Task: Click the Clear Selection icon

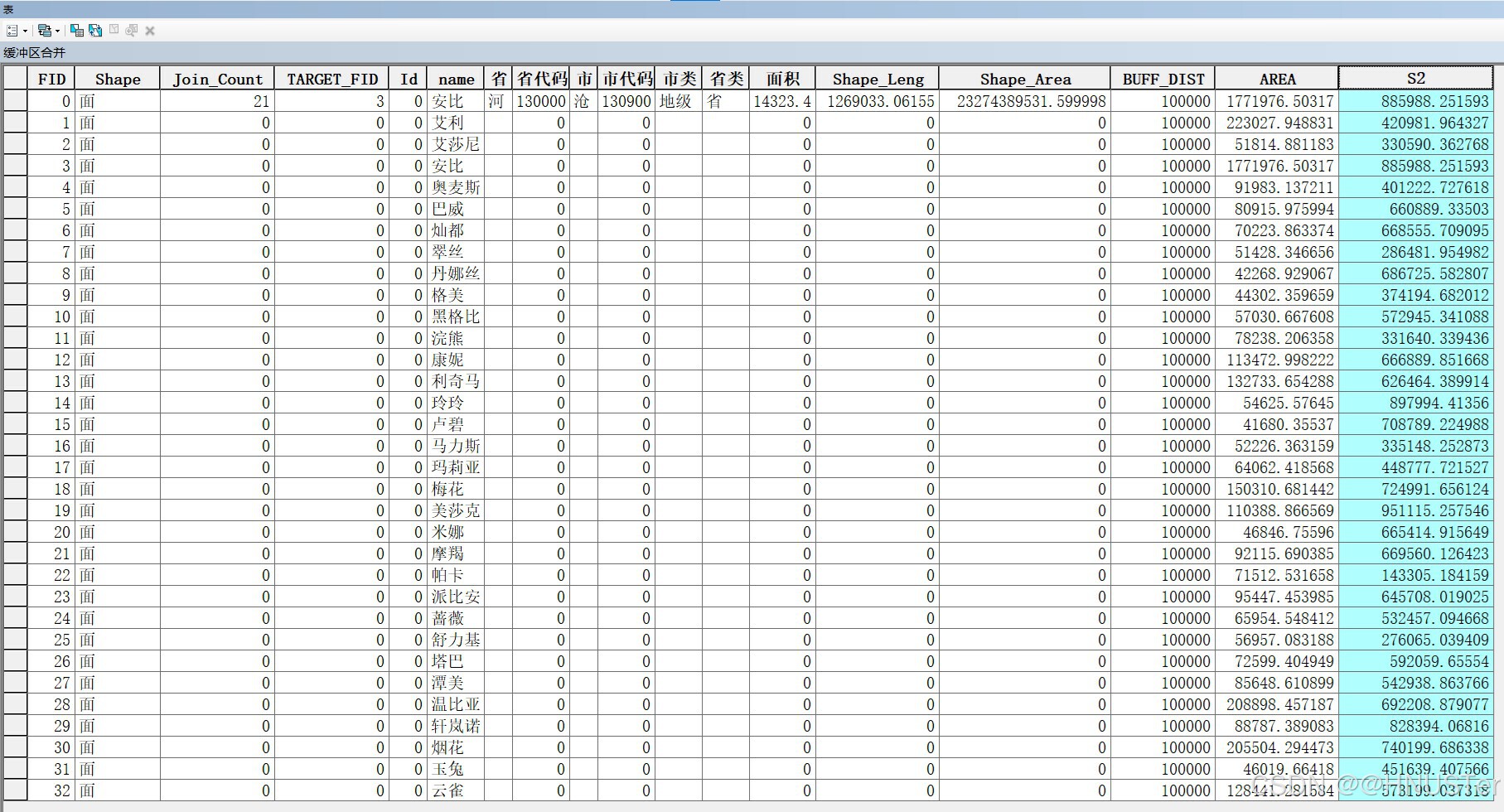Action: 114,30
